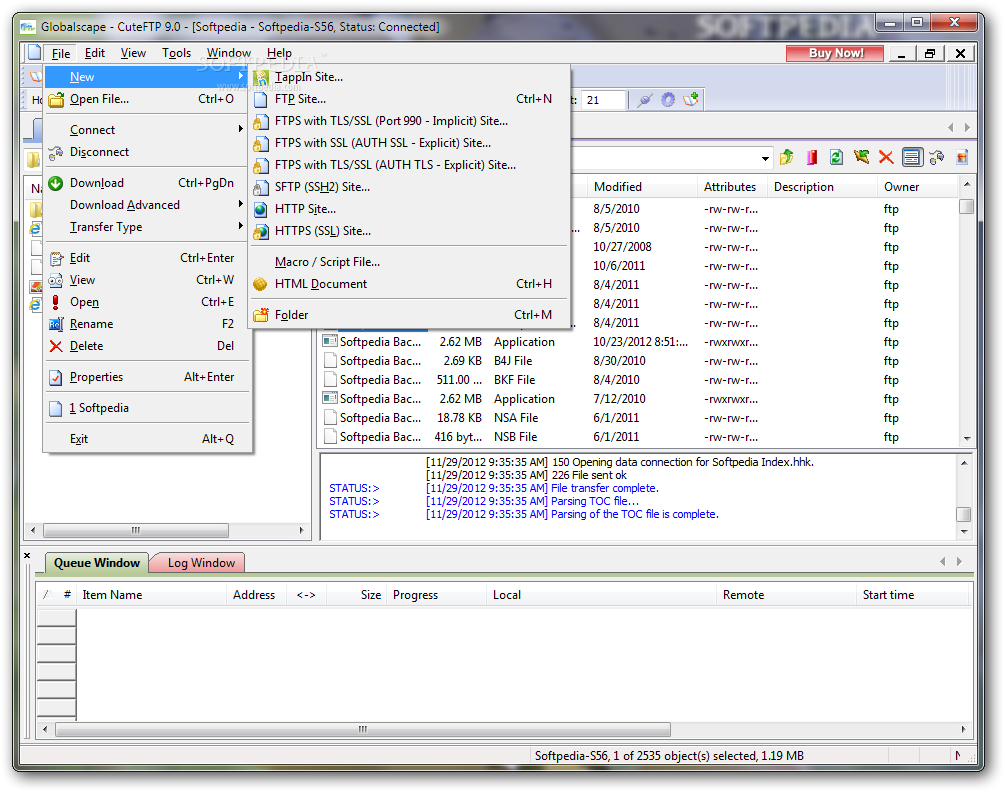Click the port field showing 21
This screenshot has width=1005, height=792.
[x=602, y=100]
